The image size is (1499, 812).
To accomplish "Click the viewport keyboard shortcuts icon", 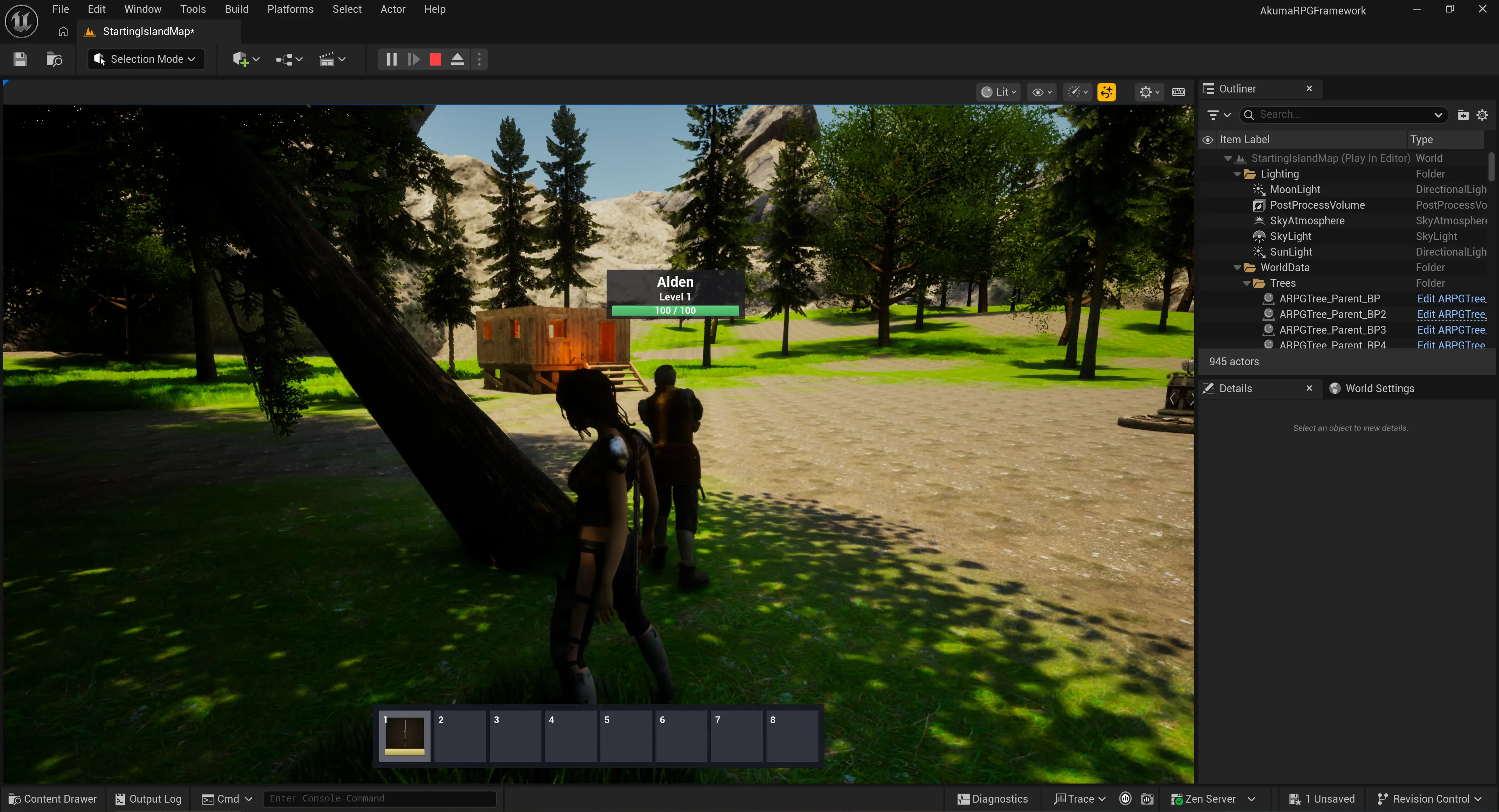I will (1179, 92).
